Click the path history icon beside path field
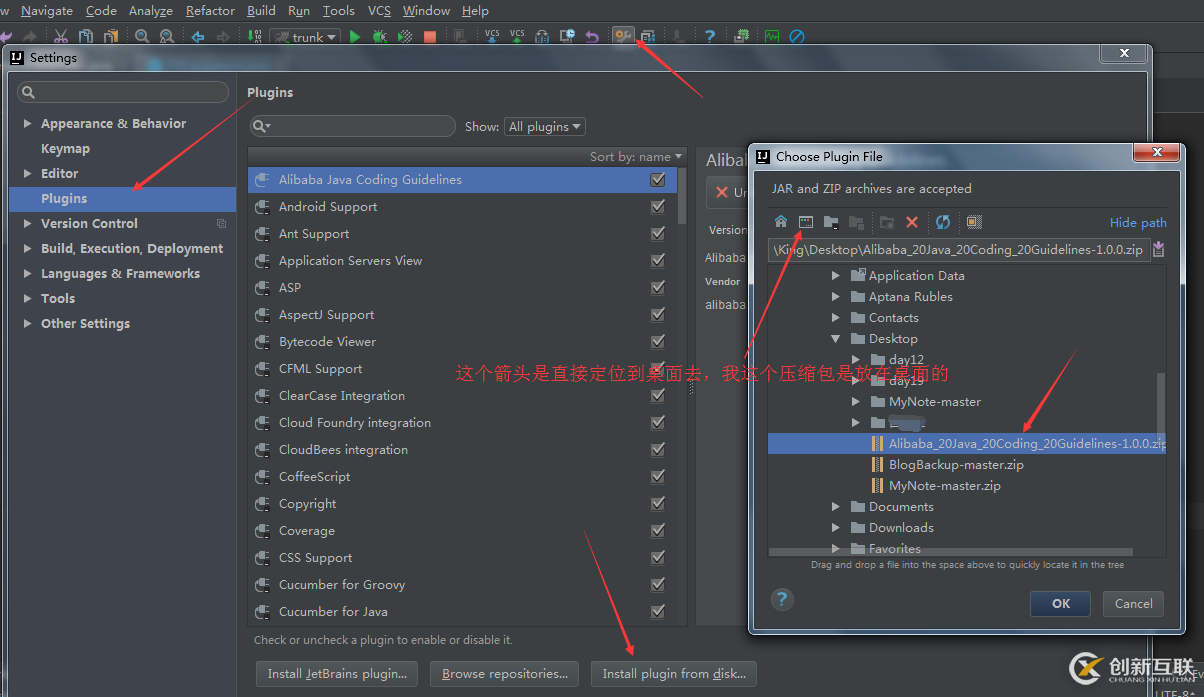1204x697 pixels. tap(1158, 250)
